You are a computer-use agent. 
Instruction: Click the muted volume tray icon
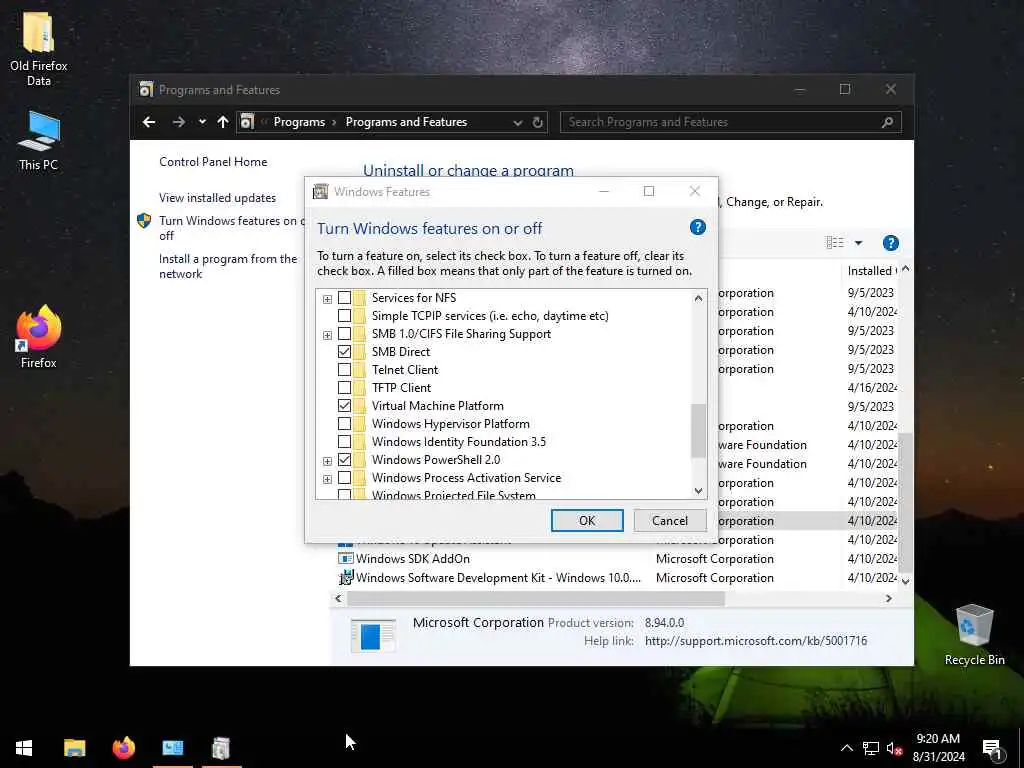894,748
